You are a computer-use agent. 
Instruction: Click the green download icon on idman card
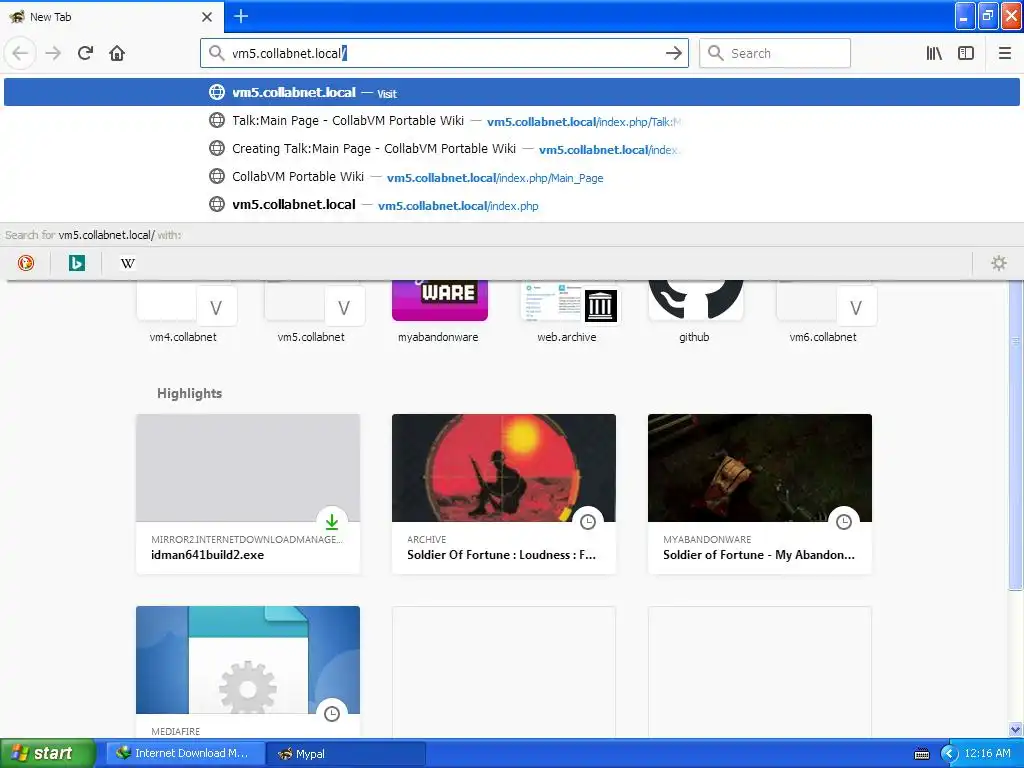point(332,521)
